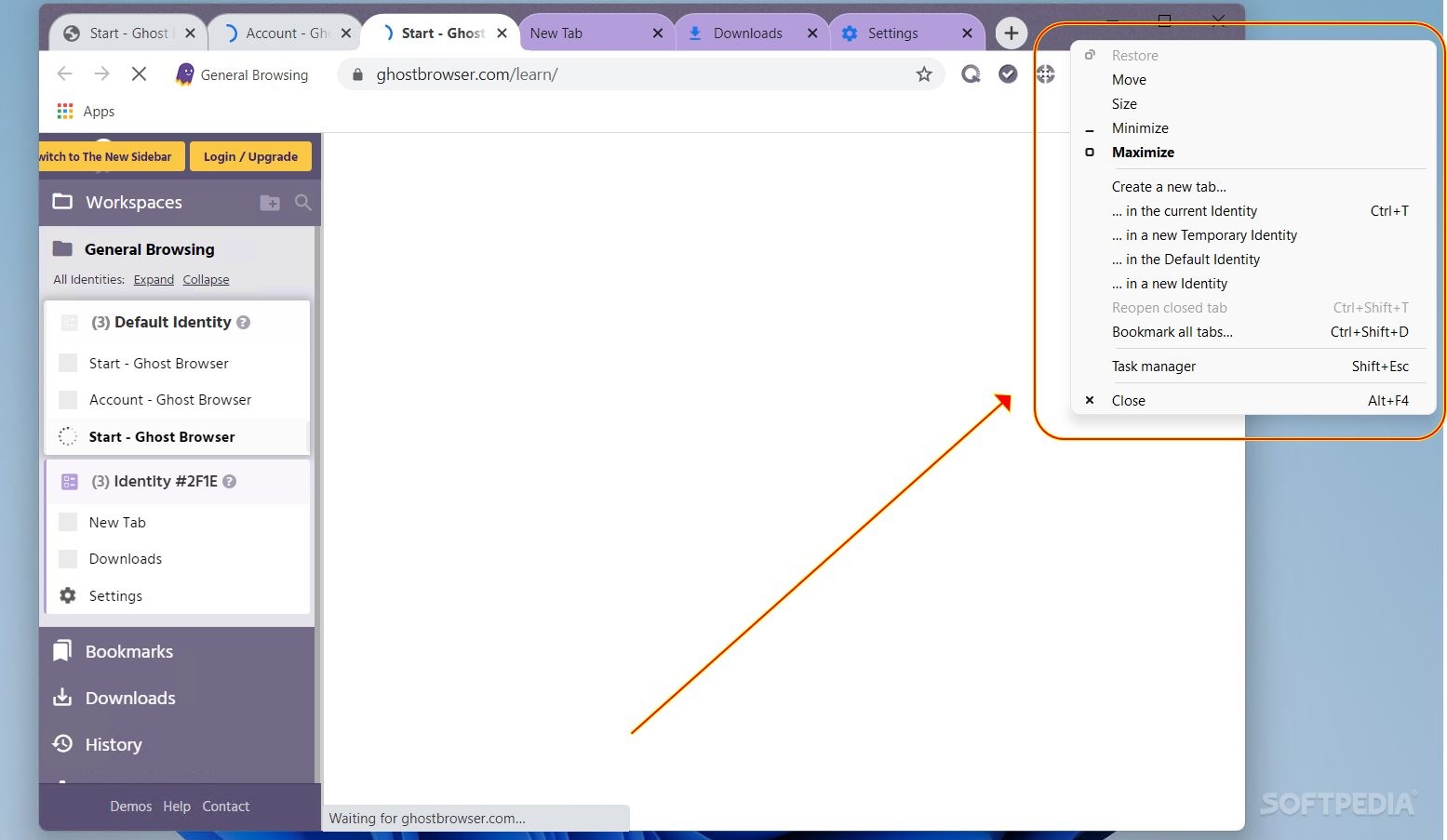Open the Demos link in footer
The image size is (1447, 840).
[130, 807]
